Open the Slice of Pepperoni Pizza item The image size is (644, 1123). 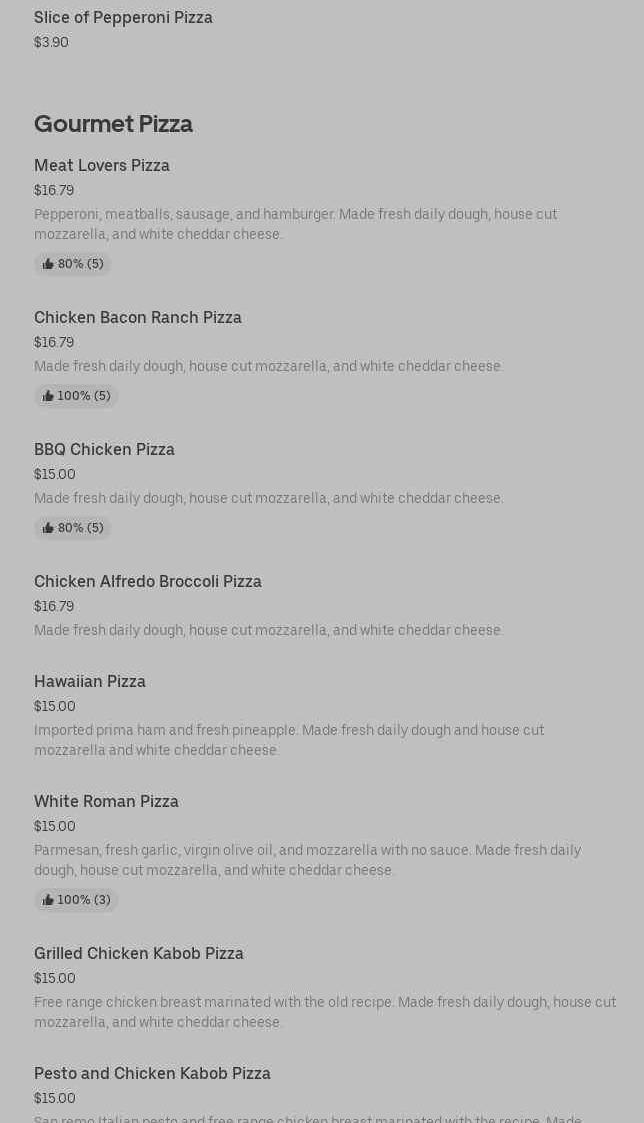123,17
